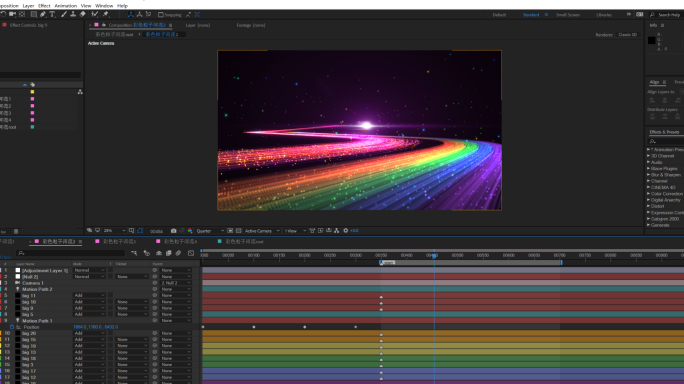Click the blue Position value text
Viewport: 684px width, 384px height.
coord(96,327)
